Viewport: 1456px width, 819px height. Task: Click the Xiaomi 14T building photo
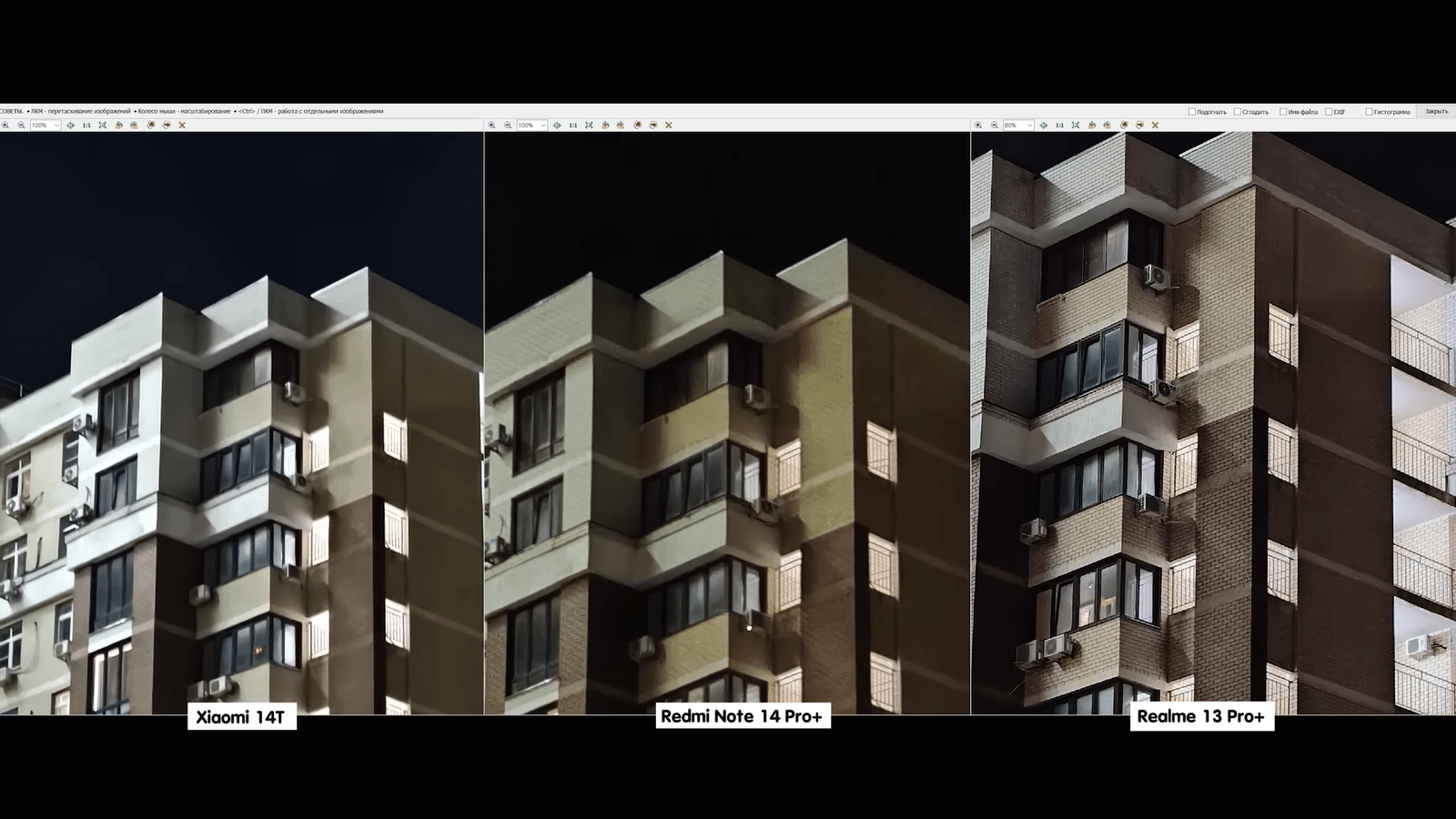pos(241,423)
